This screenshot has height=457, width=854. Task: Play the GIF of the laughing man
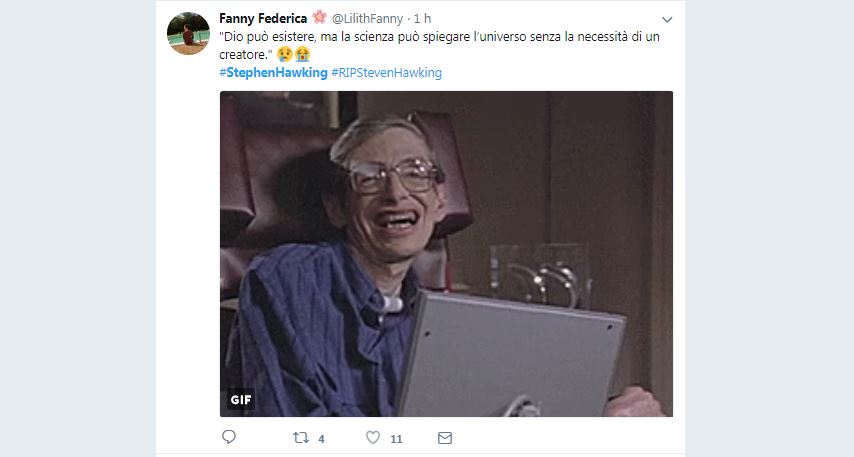[446, 254]
